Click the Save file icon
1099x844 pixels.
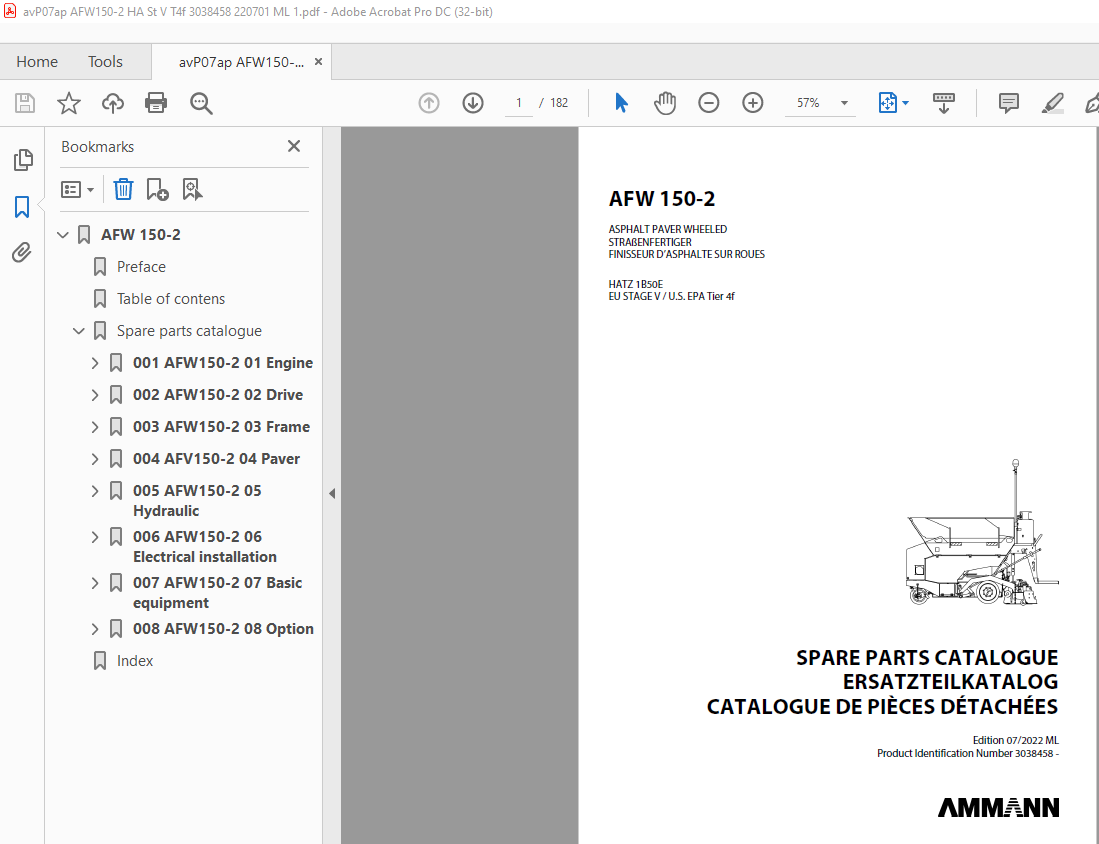[25, 103]
